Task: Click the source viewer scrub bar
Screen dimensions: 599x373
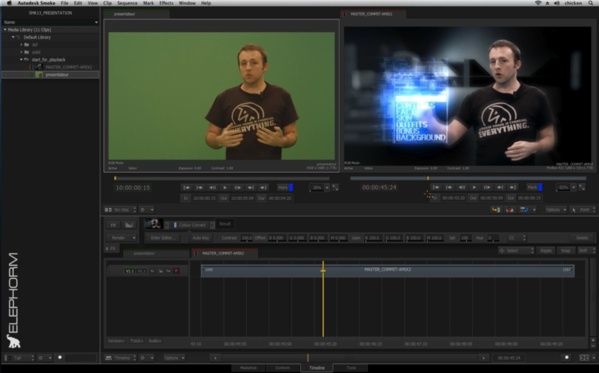Action: tap(222, 178)
